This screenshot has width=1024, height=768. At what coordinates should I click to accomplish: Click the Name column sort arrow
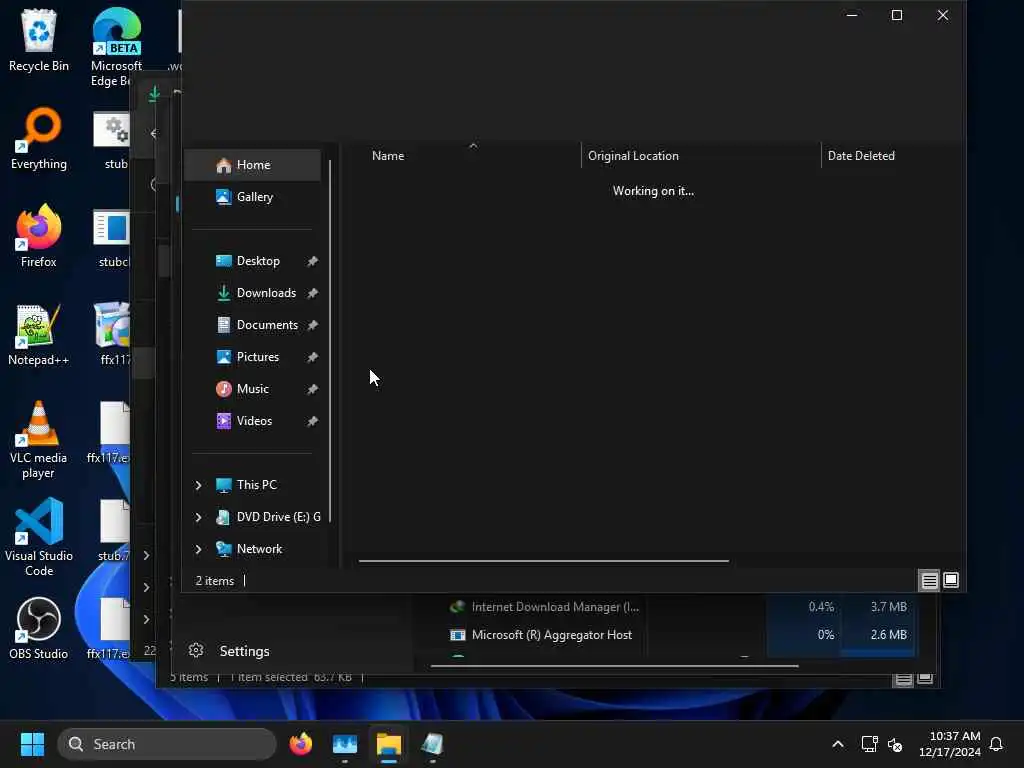pos(473,146)
